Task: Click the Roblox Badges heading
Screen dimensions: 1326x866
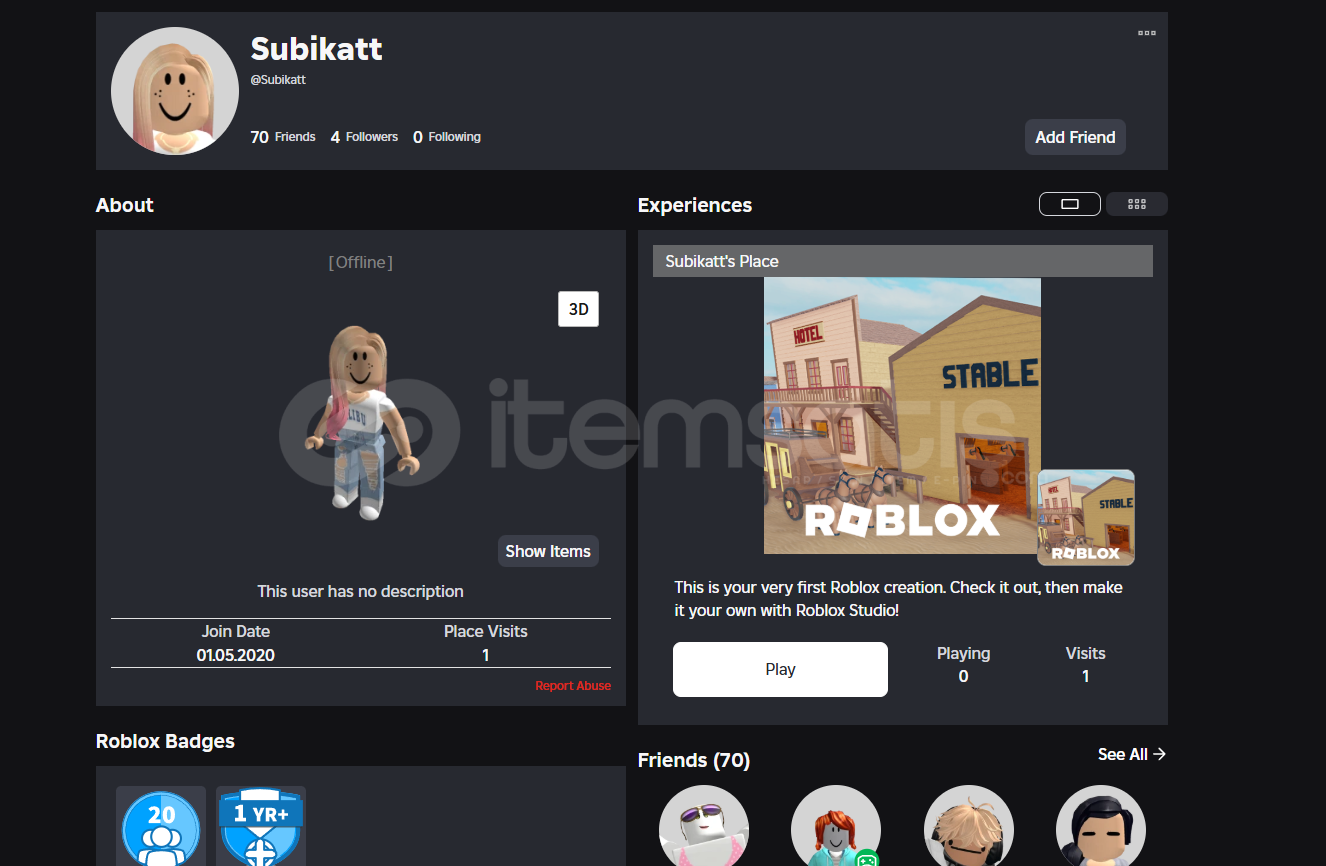Action: point(165,741)
